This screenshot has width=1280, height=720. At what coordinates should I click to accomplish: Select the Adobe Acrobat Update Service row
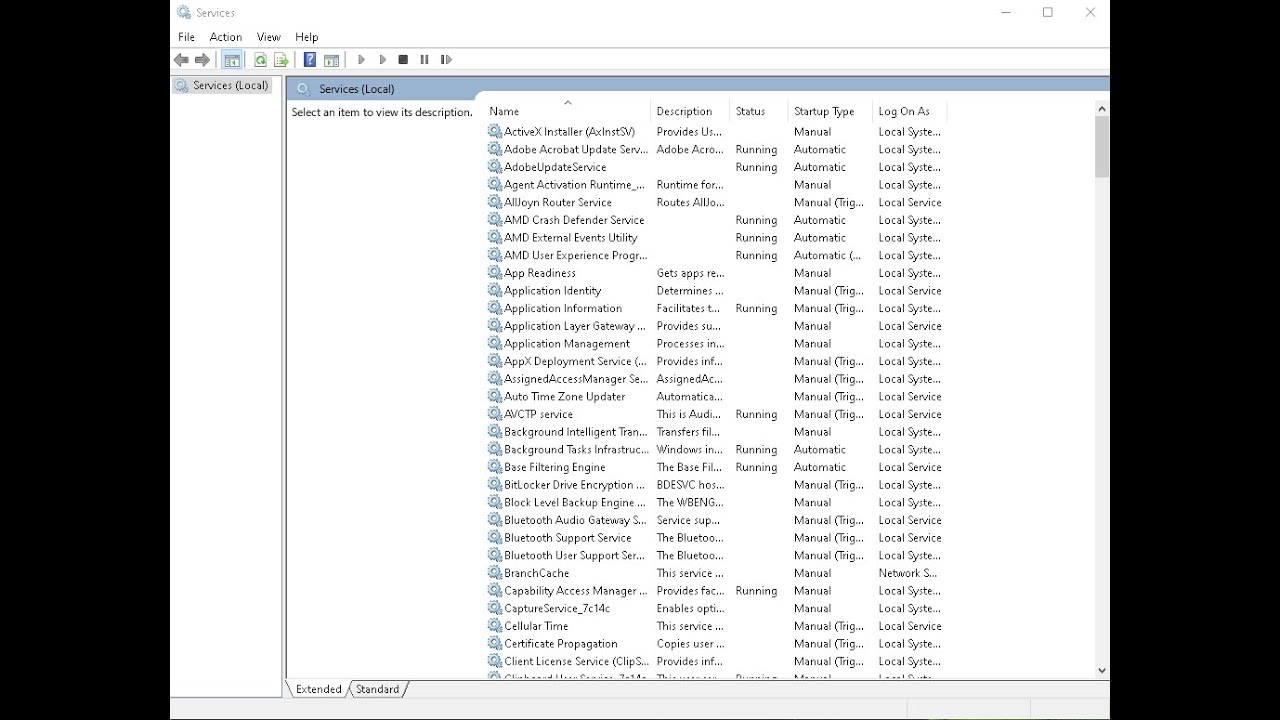(715, 150)
